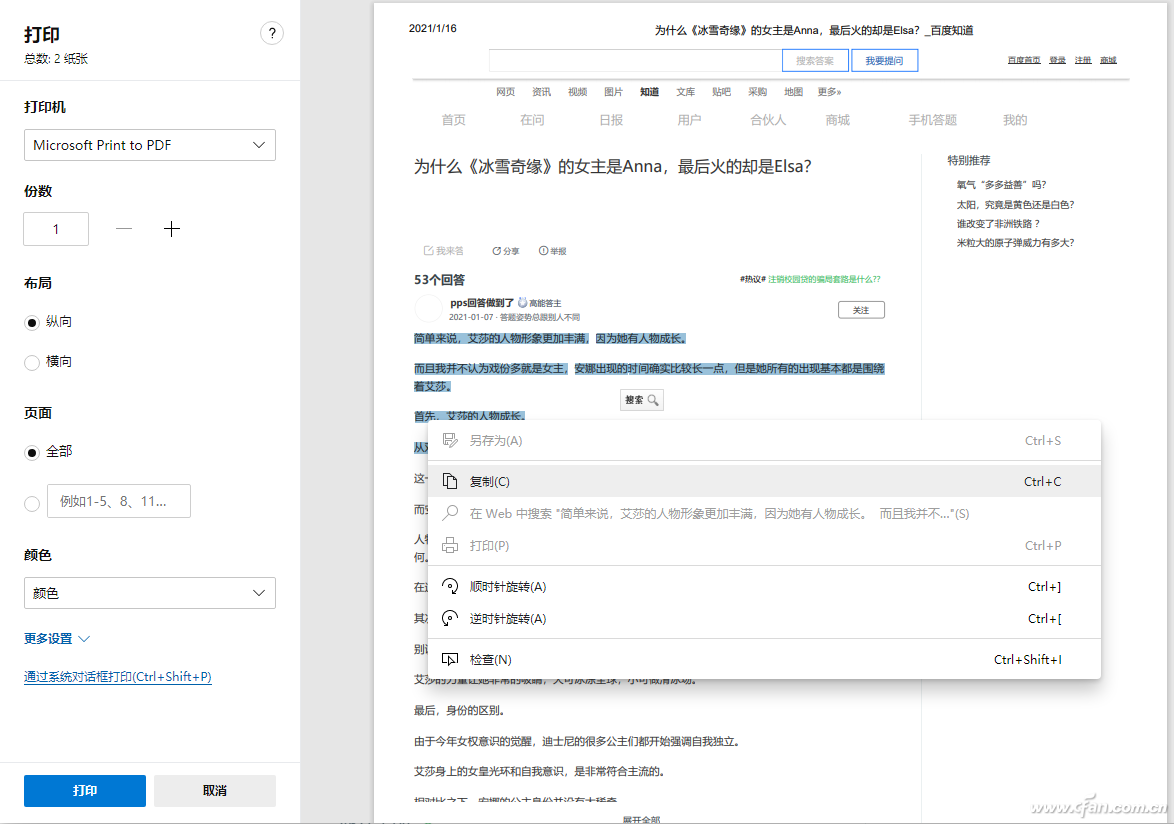Click the 展开全部 expand text at bottom

click(641, 820)
